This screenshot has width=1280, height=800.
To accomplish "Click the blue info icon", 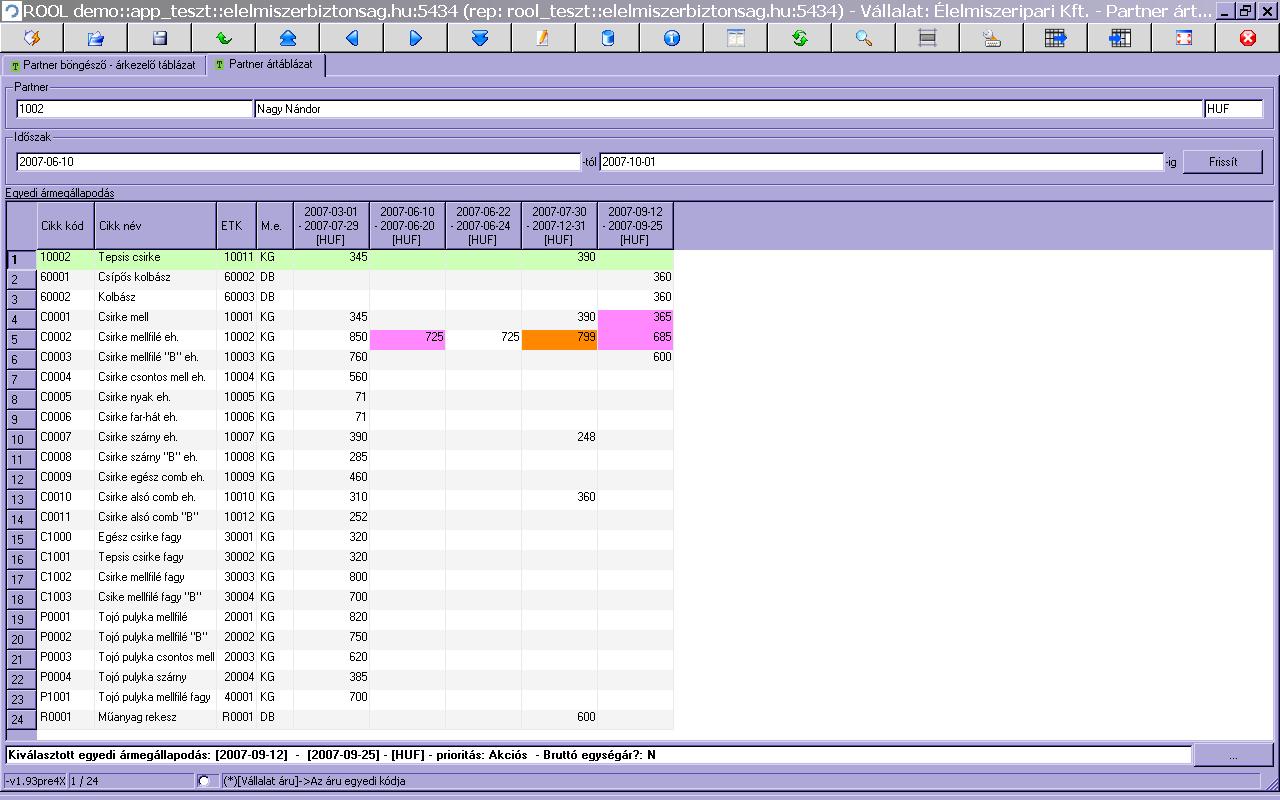I will click(672, 38).
